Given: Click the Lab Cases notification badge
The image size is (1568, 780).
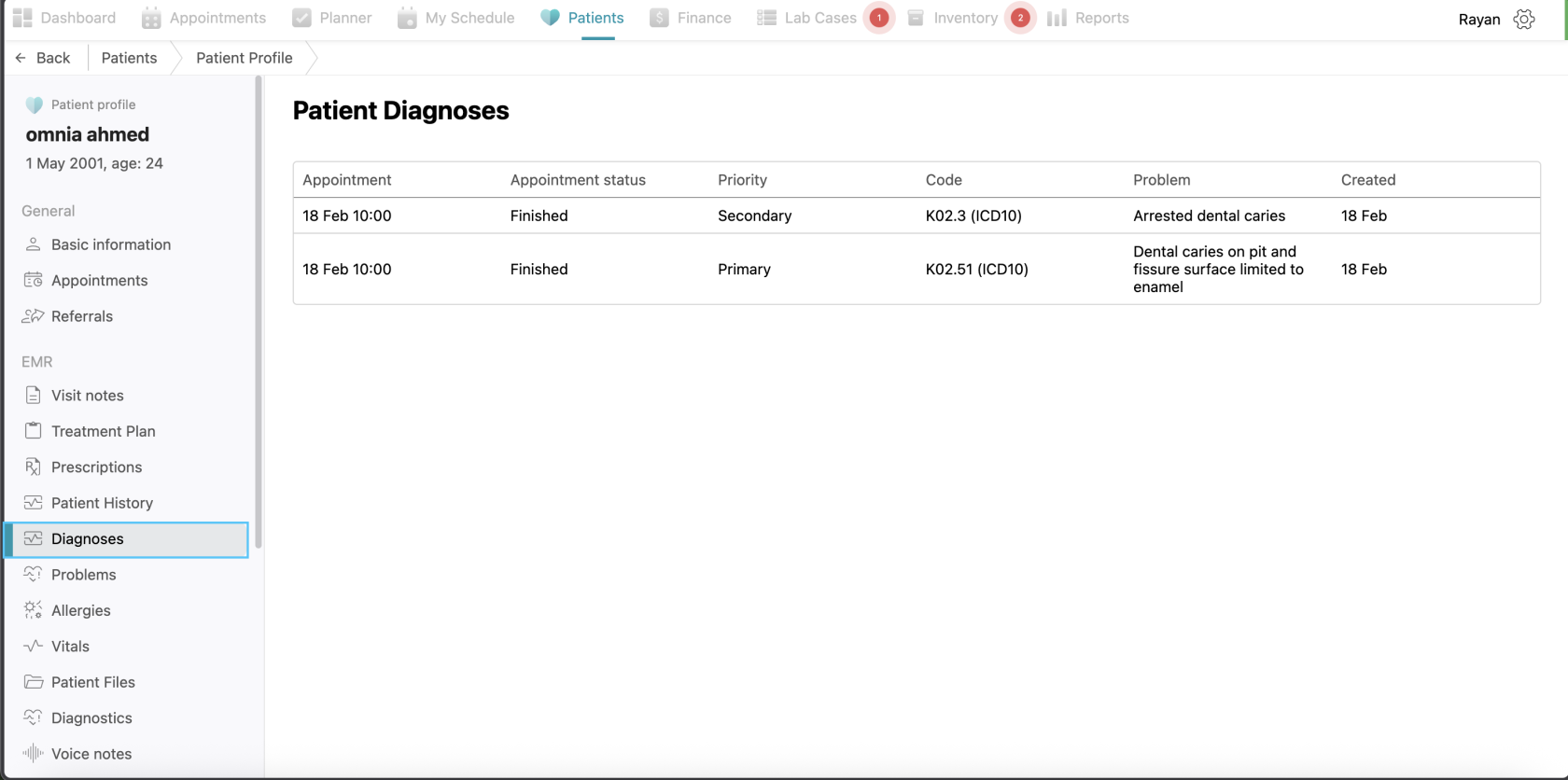Looking at the screenshot, I should [x=878, y=18].
